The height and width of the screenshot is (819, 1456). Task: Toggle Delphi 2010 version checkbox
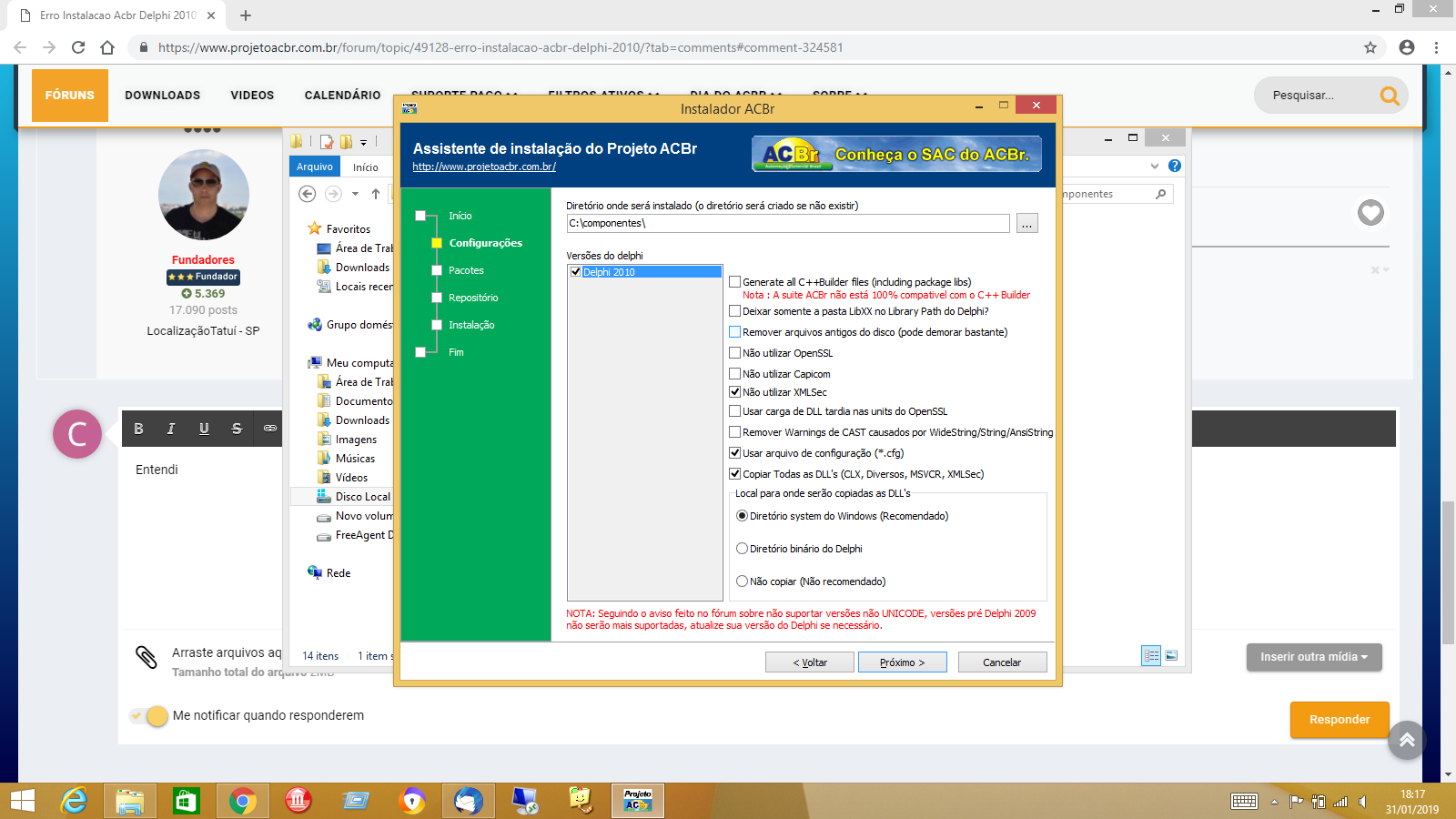coord(575,272)
